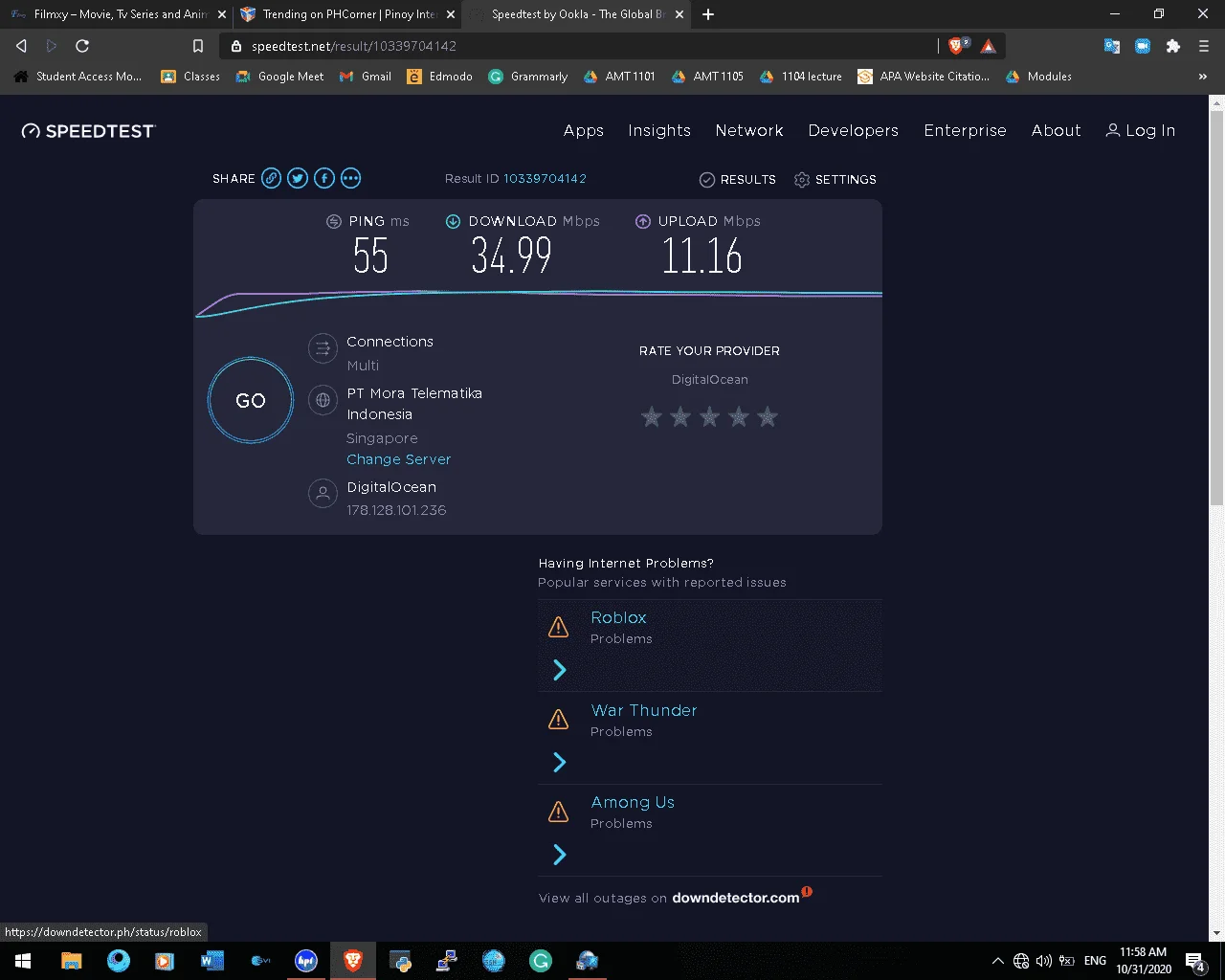Open the Log In page

(1141, 130)
